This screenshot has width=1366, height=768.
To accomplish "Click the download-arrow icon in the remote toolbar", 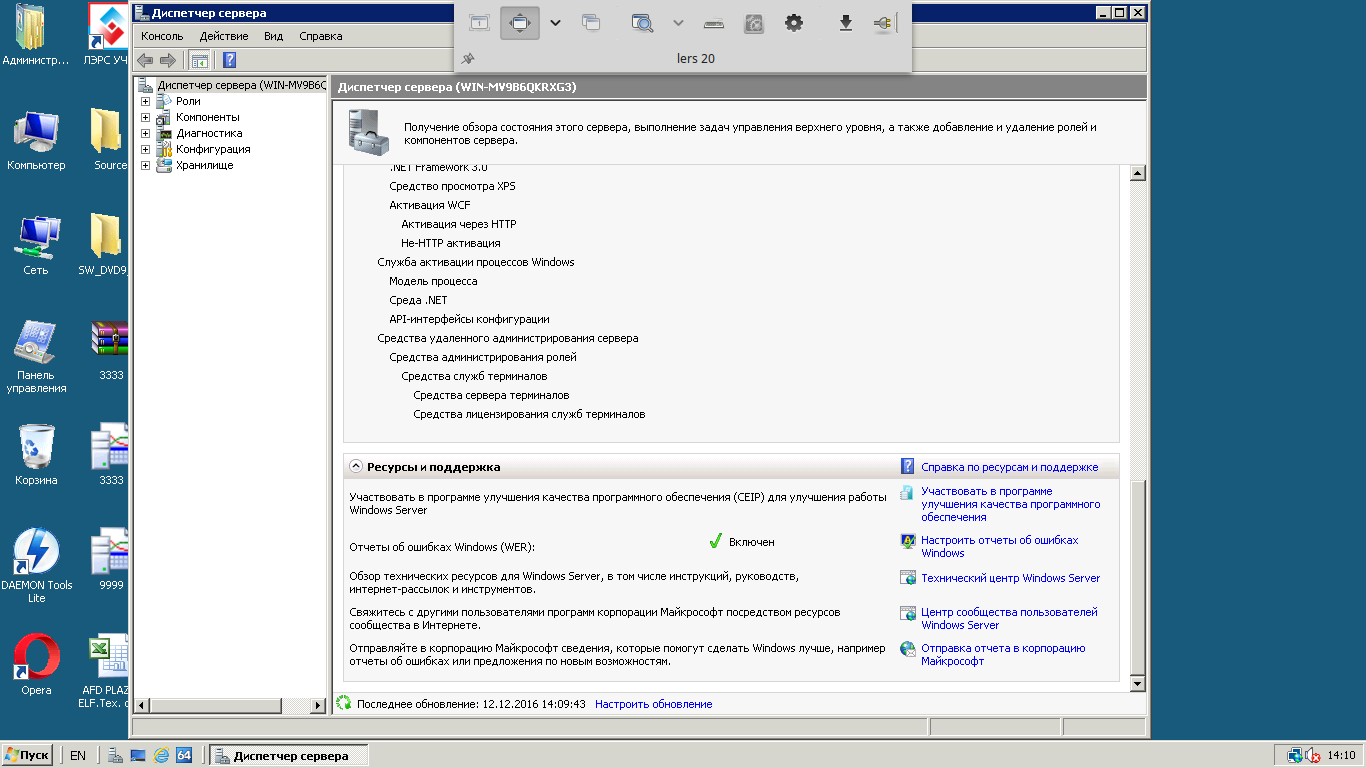I will 846,22.
